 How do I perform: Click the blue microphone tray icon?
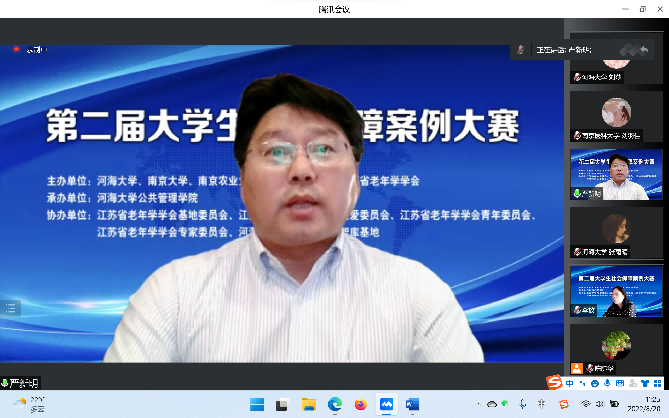click(x=523, y=404)
